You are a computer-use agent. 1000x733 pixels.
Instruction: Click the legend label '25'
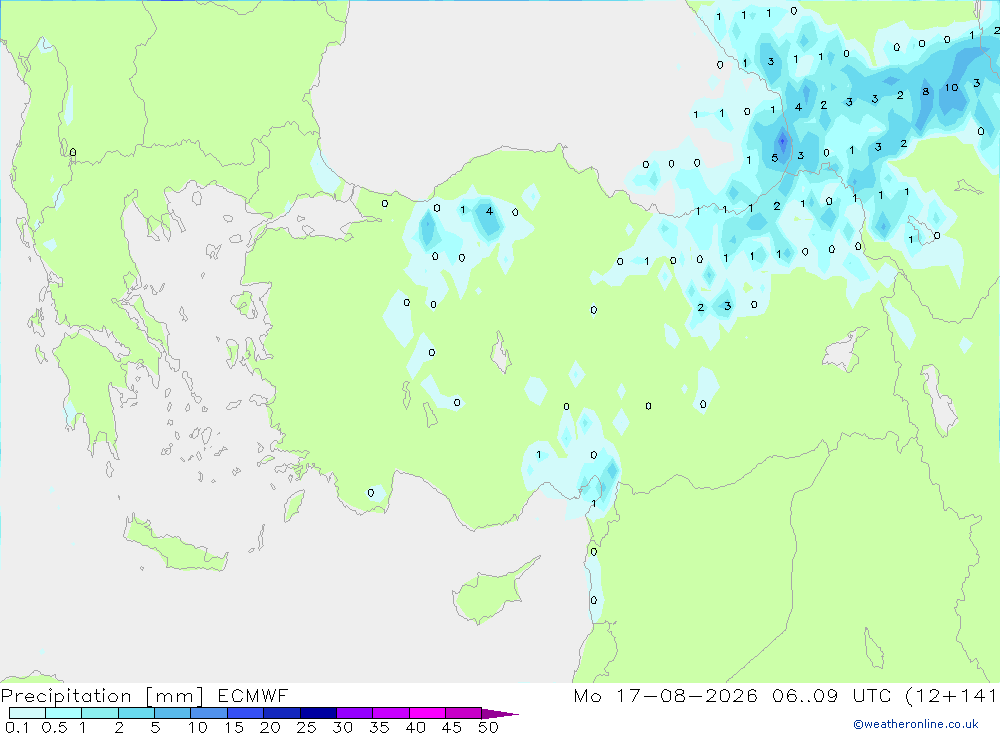click(x=307, y=727)
